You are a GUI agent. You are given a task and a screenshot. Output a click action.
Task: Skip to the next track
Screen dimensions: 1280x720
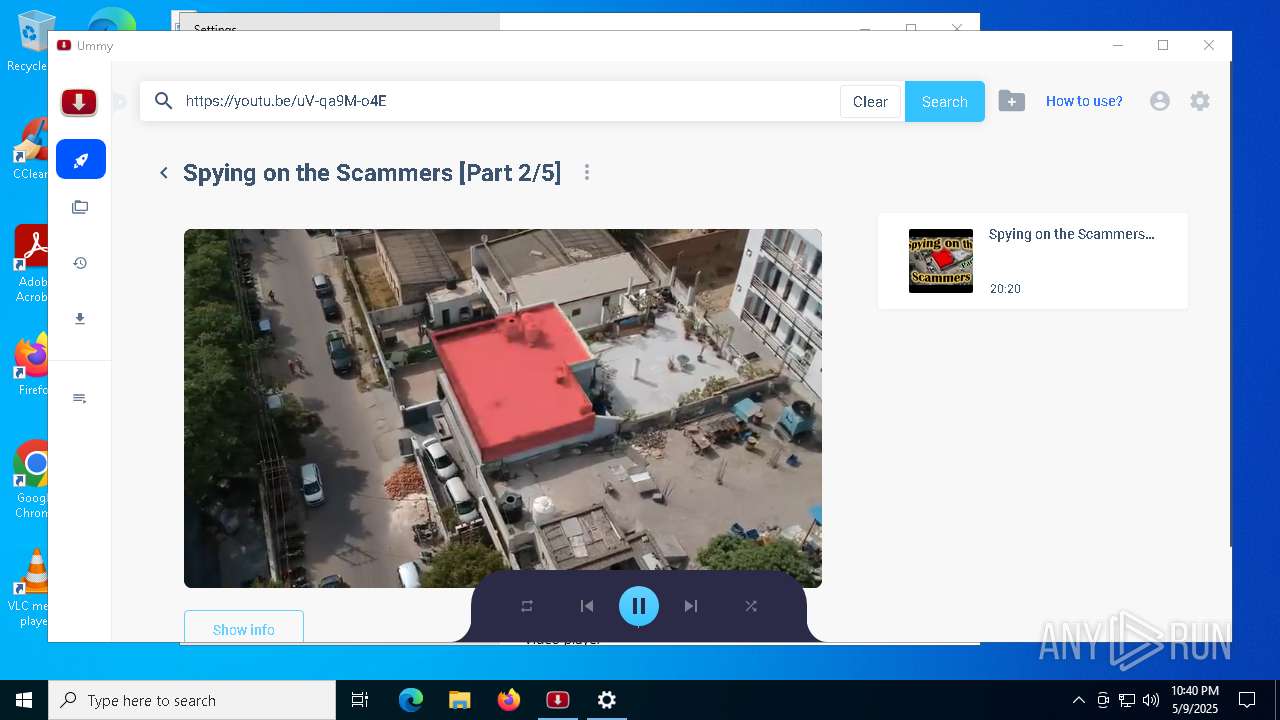click(691, 606)
